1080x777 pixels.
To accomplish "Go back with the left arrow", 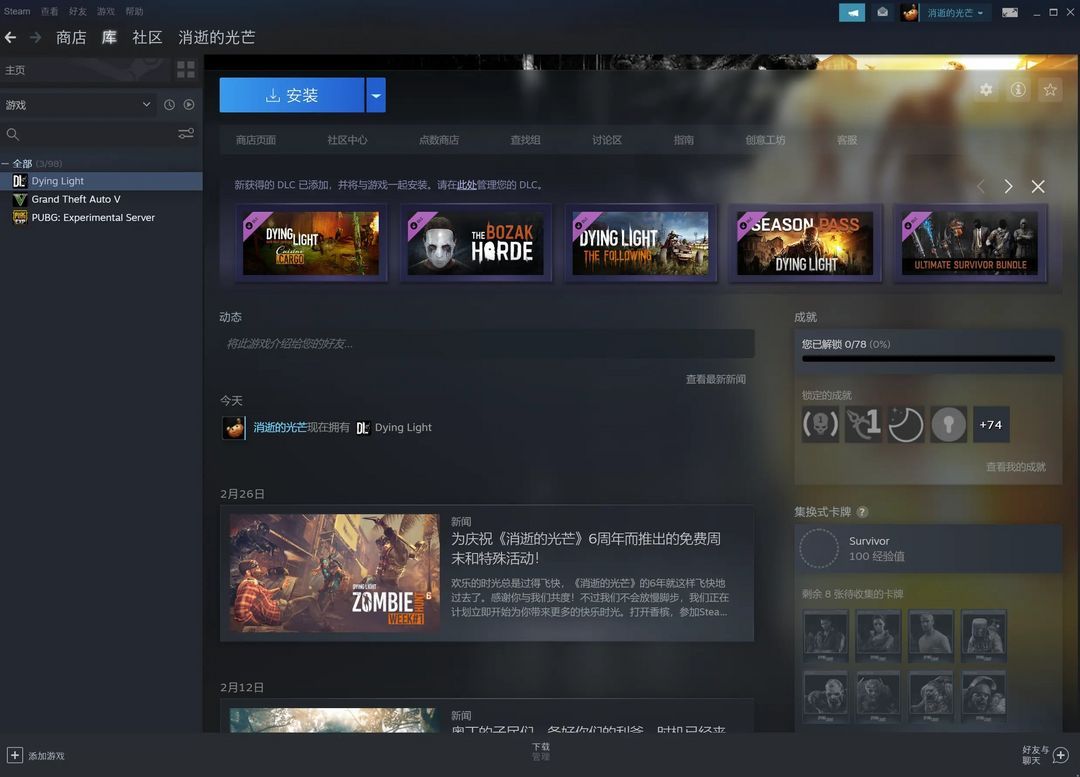I will click(x=10, y=37).
